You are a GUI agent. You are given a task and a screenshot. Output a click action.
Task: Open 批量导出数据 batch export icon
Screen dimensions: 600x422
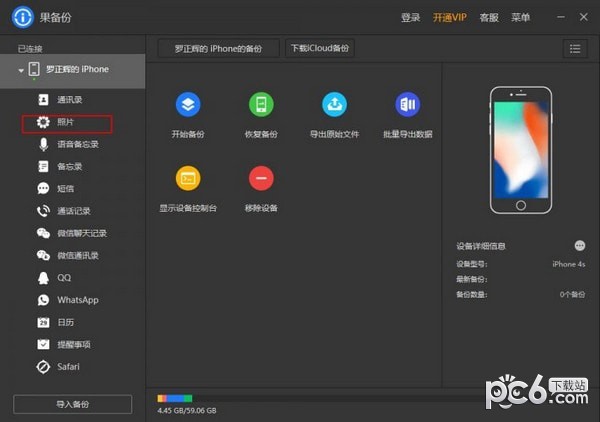click(x=407, y=105)
